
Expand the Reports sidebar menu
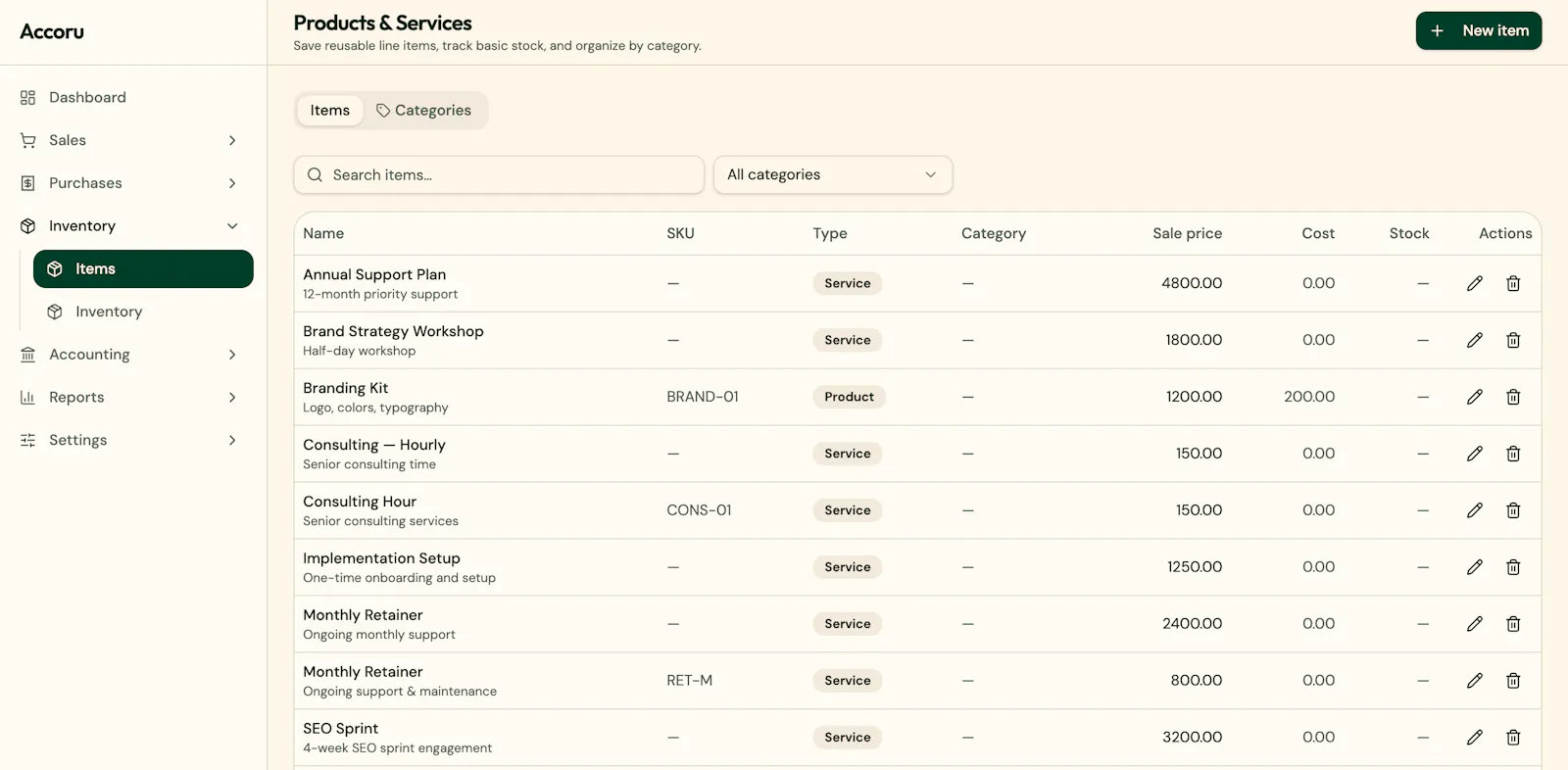(x=128, y=398)
